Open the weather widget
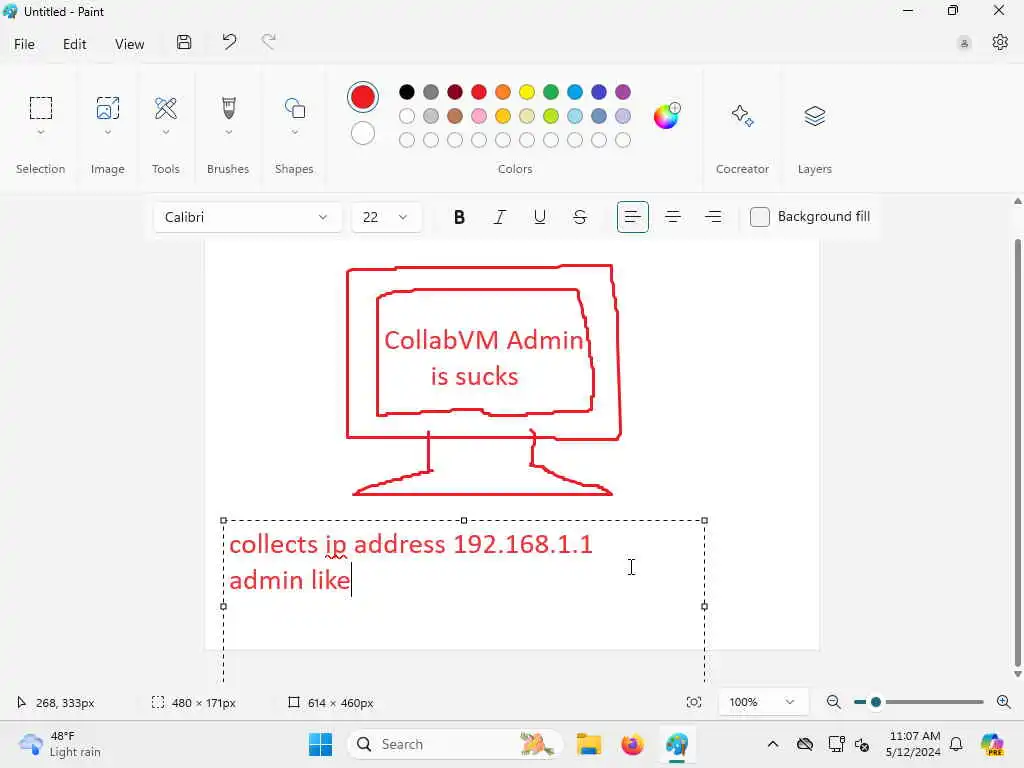Screen dimensions: 1024x768 60,744
